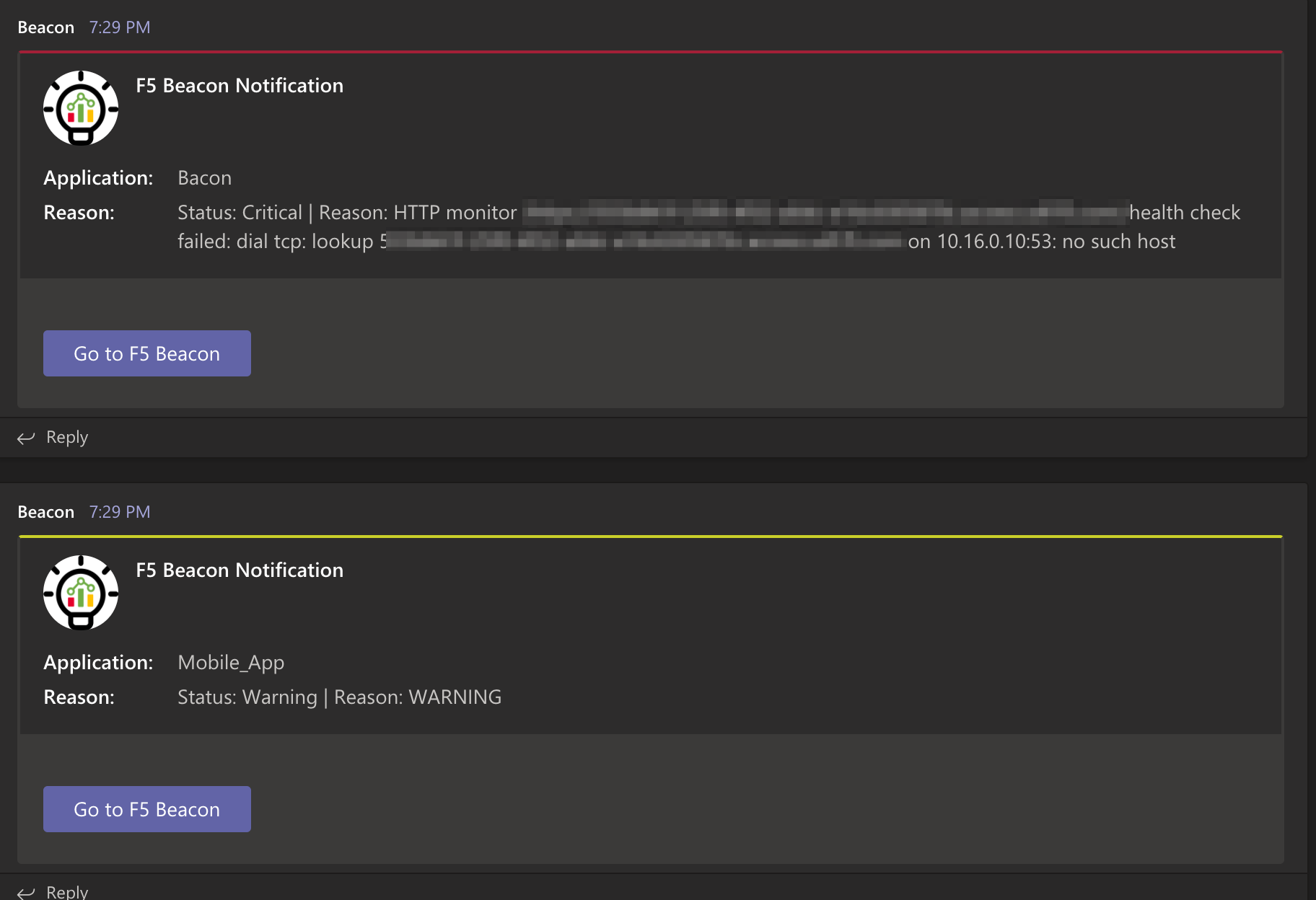Click the Status: Warning reason text

pyautogui.click(x=339, y=697)
